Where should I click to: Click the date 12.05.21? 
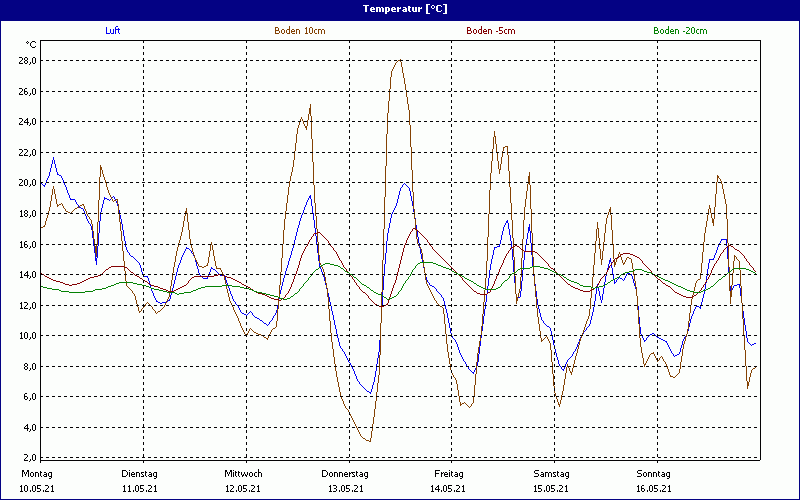[243, 489]
